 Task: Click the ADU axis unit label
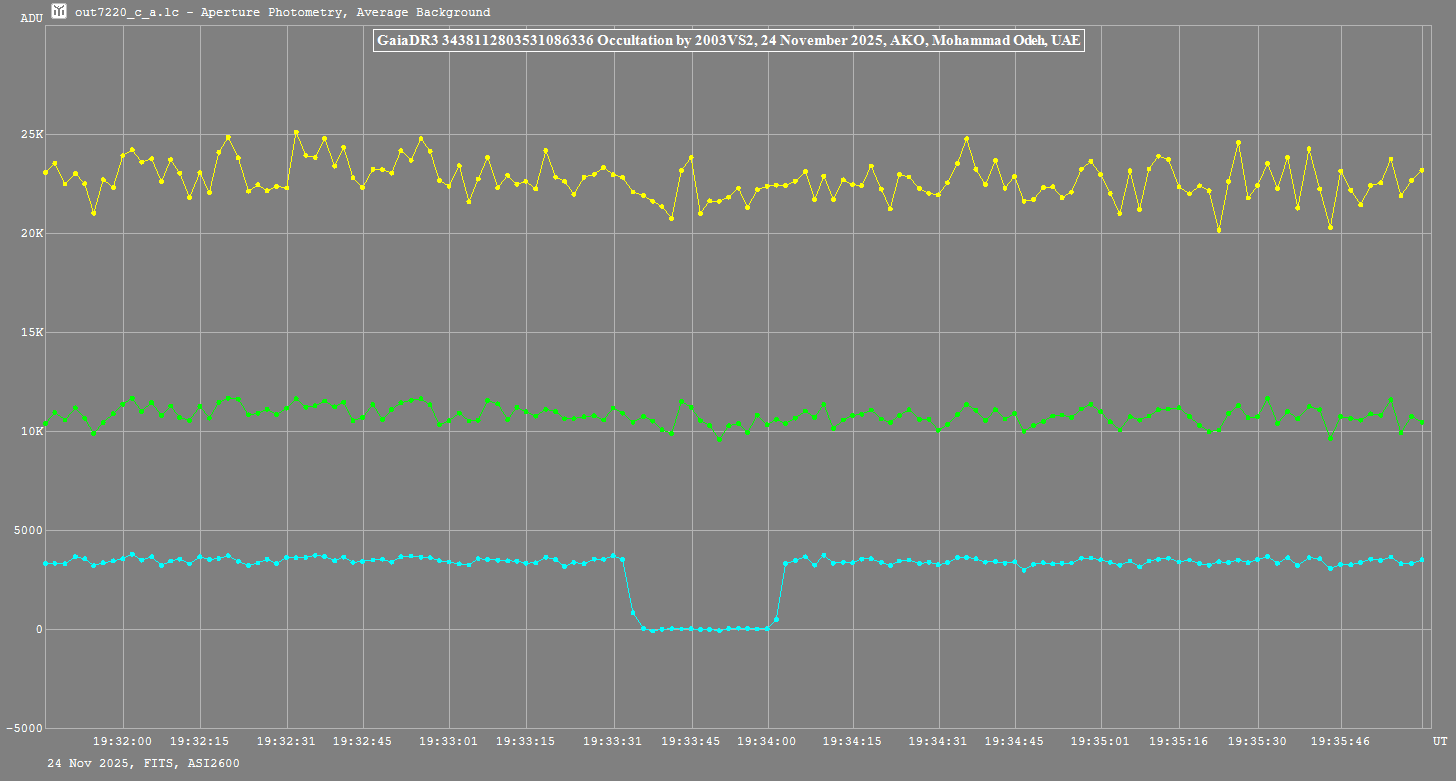pyautogui.click(x=31, y=18)
